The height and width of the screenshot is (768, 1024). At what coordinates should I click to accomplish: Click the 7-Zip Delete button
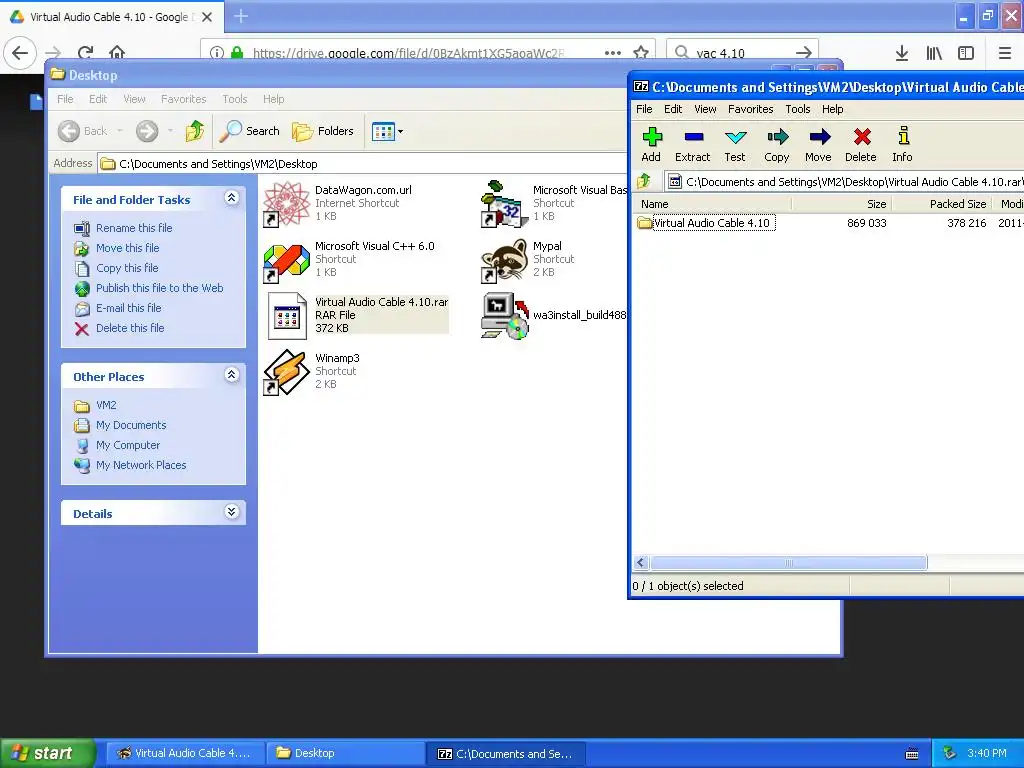(x=861, y=144)
